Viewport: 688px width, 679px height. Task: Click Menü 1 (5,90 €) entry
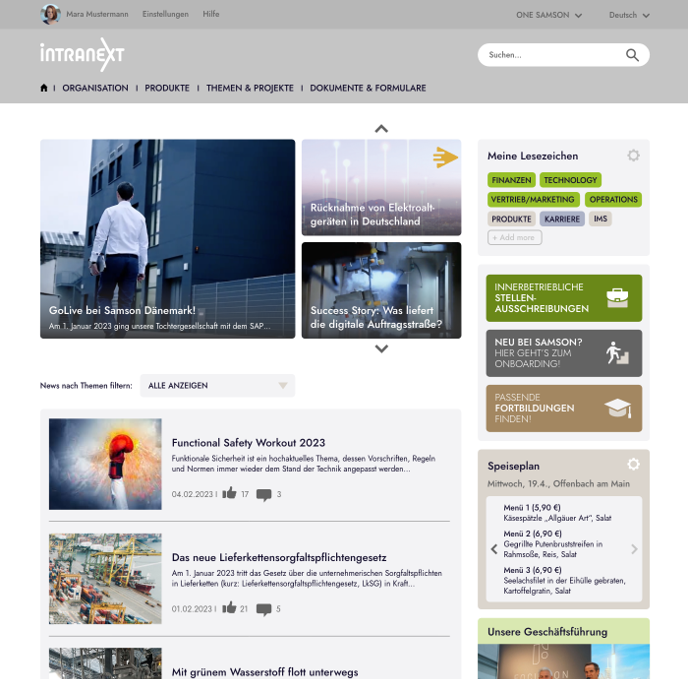(x=557, y=513)
